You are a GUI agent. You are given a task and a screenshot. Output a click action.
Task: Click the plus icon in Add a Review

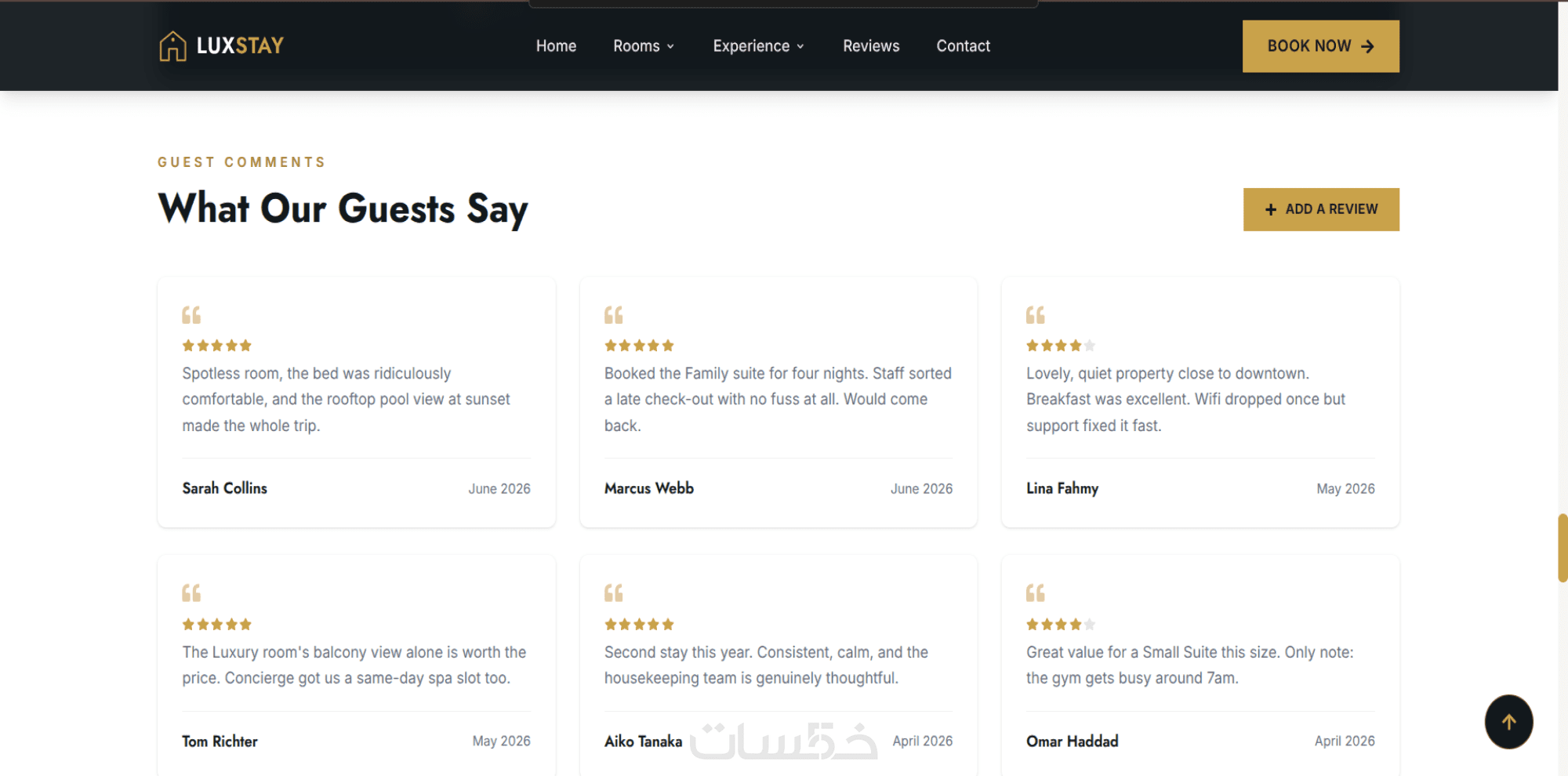coord(1271,209)
